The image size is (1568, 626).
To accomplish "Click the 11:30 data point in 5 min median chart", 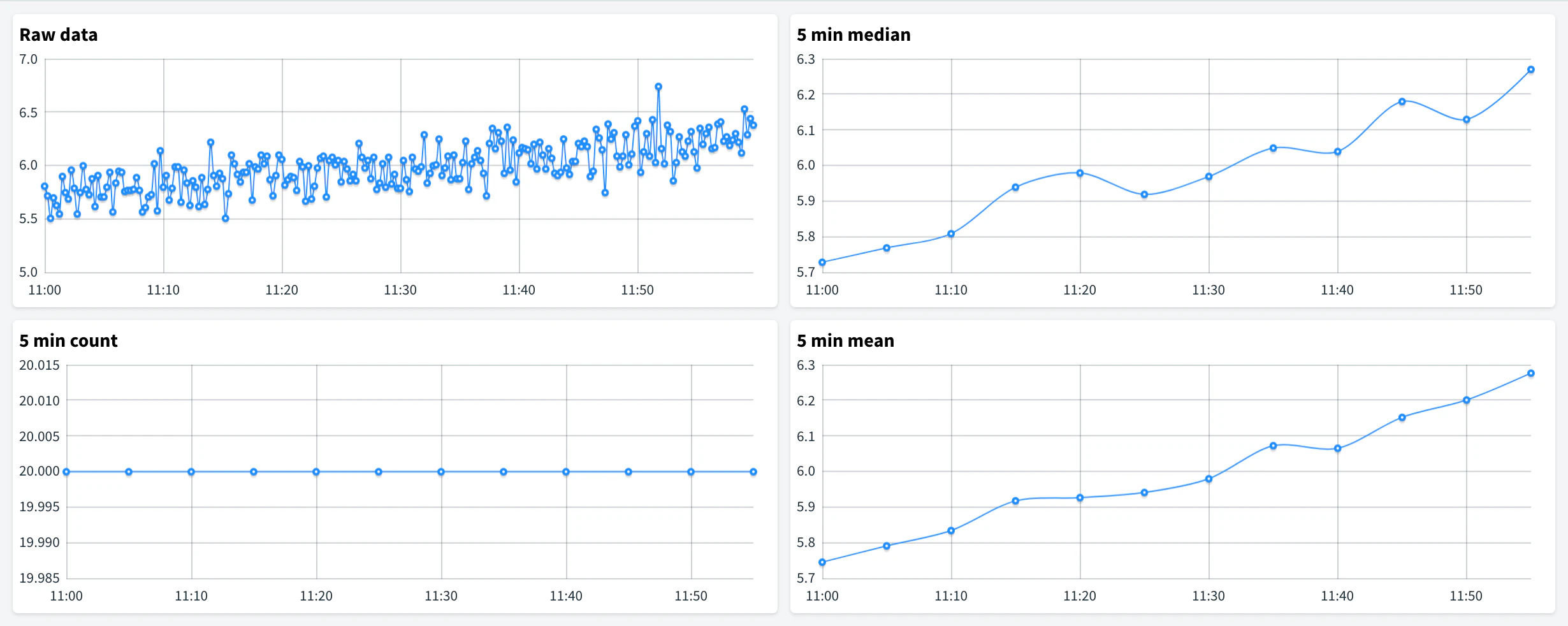I will coord(1209,177).
